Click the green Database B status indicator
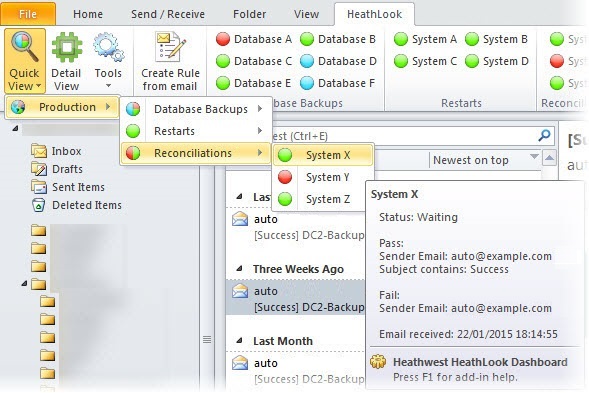This screenshot has height=393, width=589. click(307, 39)
